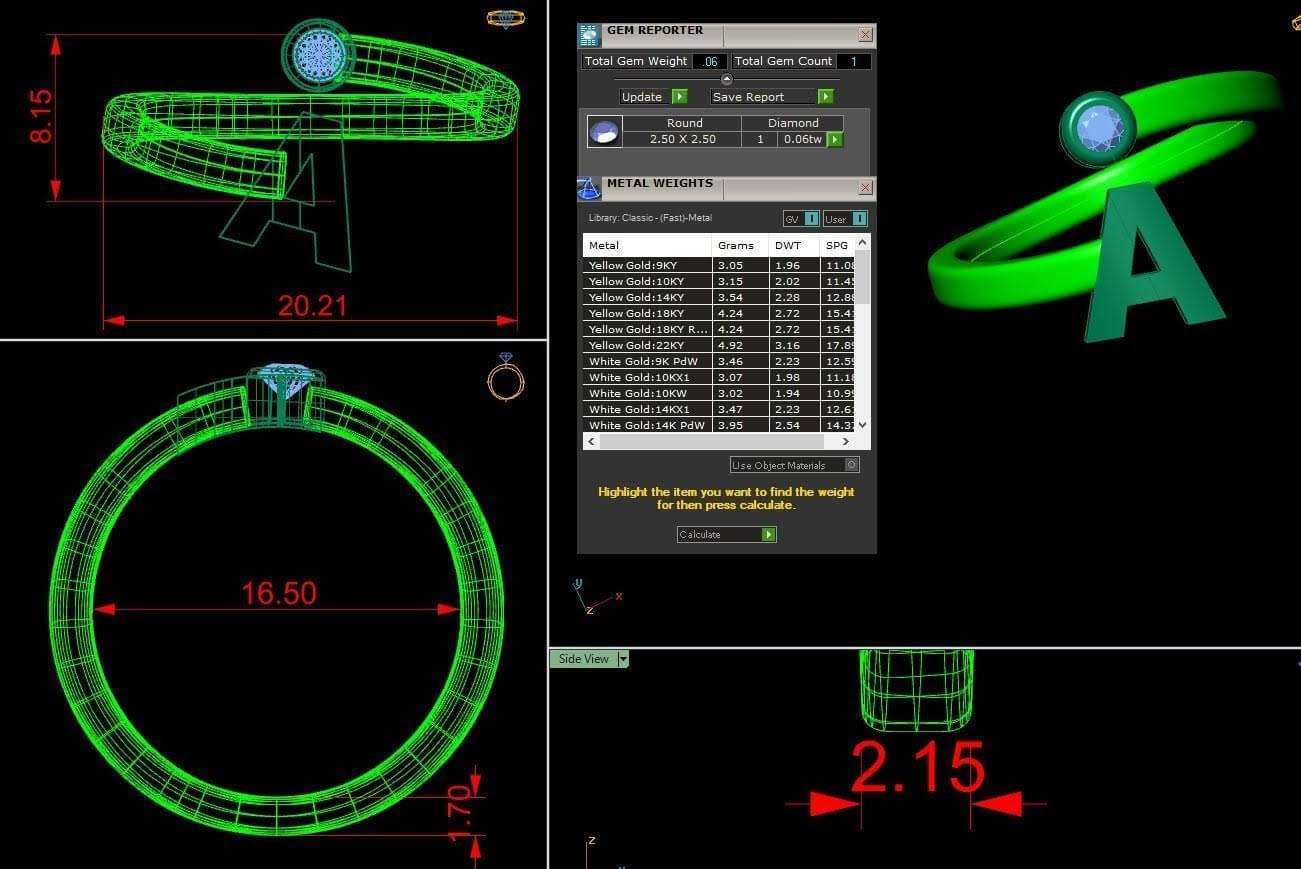Run the Calculate green arrow button
This screenshot has height=869, width=1301.
coord(768,535)
